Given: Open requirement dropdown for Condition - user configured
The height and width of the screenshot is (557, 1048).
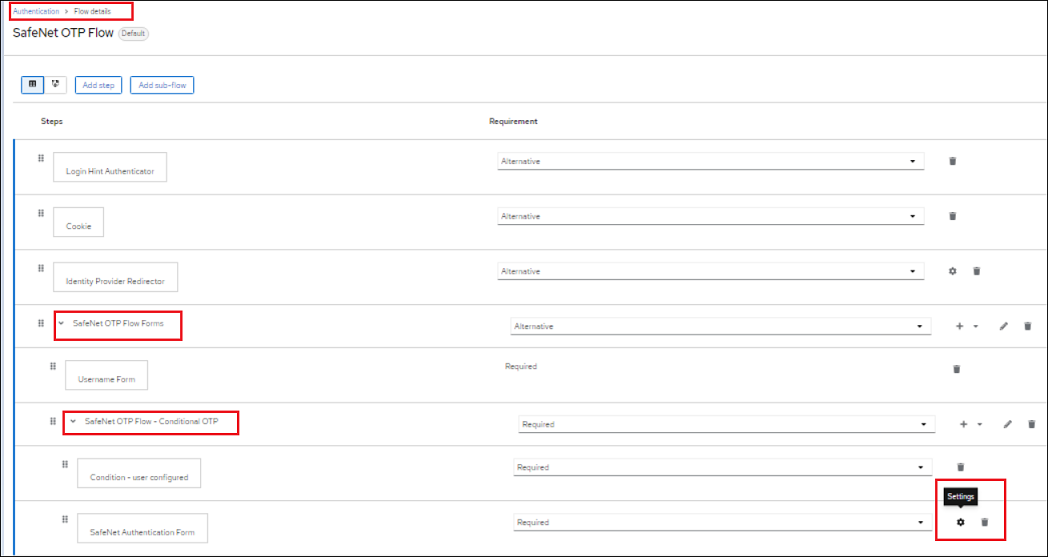Looking at the screenshot, I should point(724,467).
